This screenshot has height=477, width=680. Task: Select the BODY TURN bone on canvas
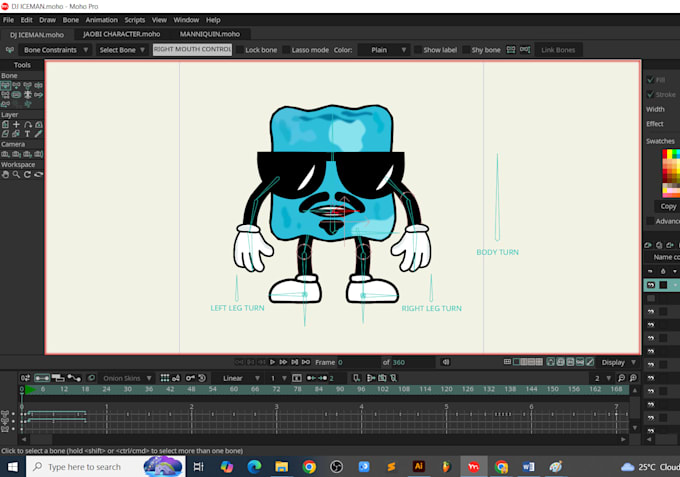(x=497, y=196)
